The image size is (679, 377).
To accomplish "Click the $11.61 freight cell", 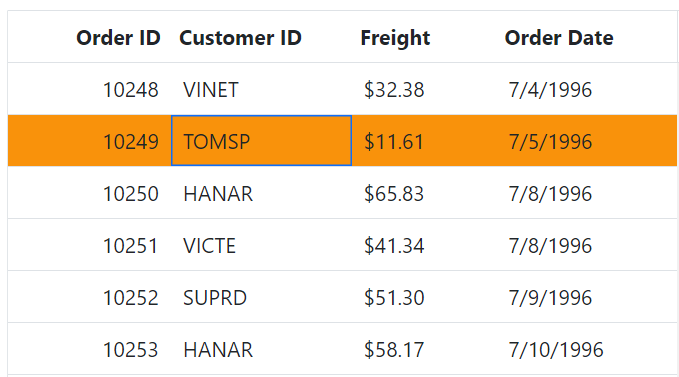I will 424,141.
